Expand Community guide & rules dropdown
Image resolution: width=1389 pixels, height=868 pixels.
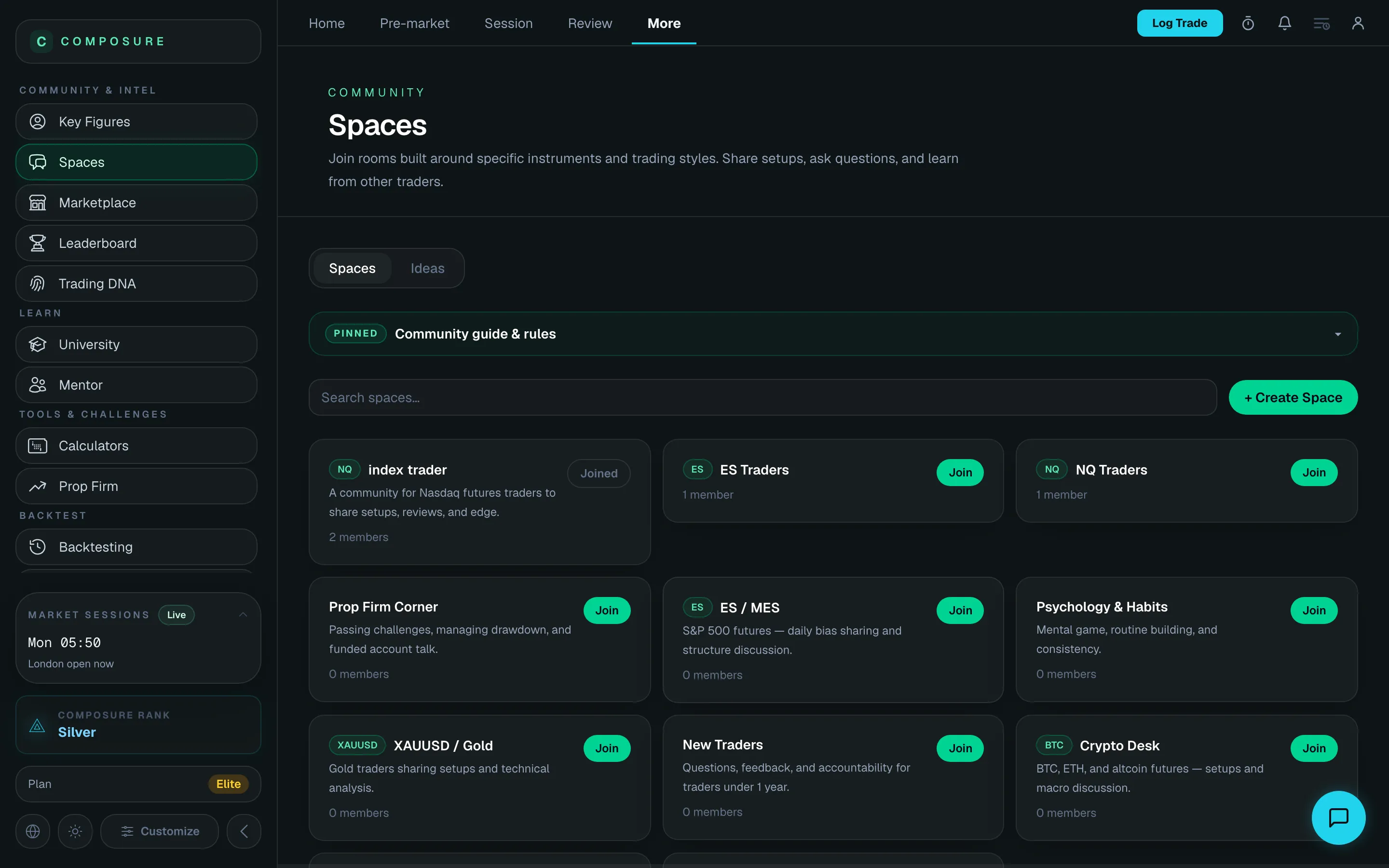point(1338,334)
